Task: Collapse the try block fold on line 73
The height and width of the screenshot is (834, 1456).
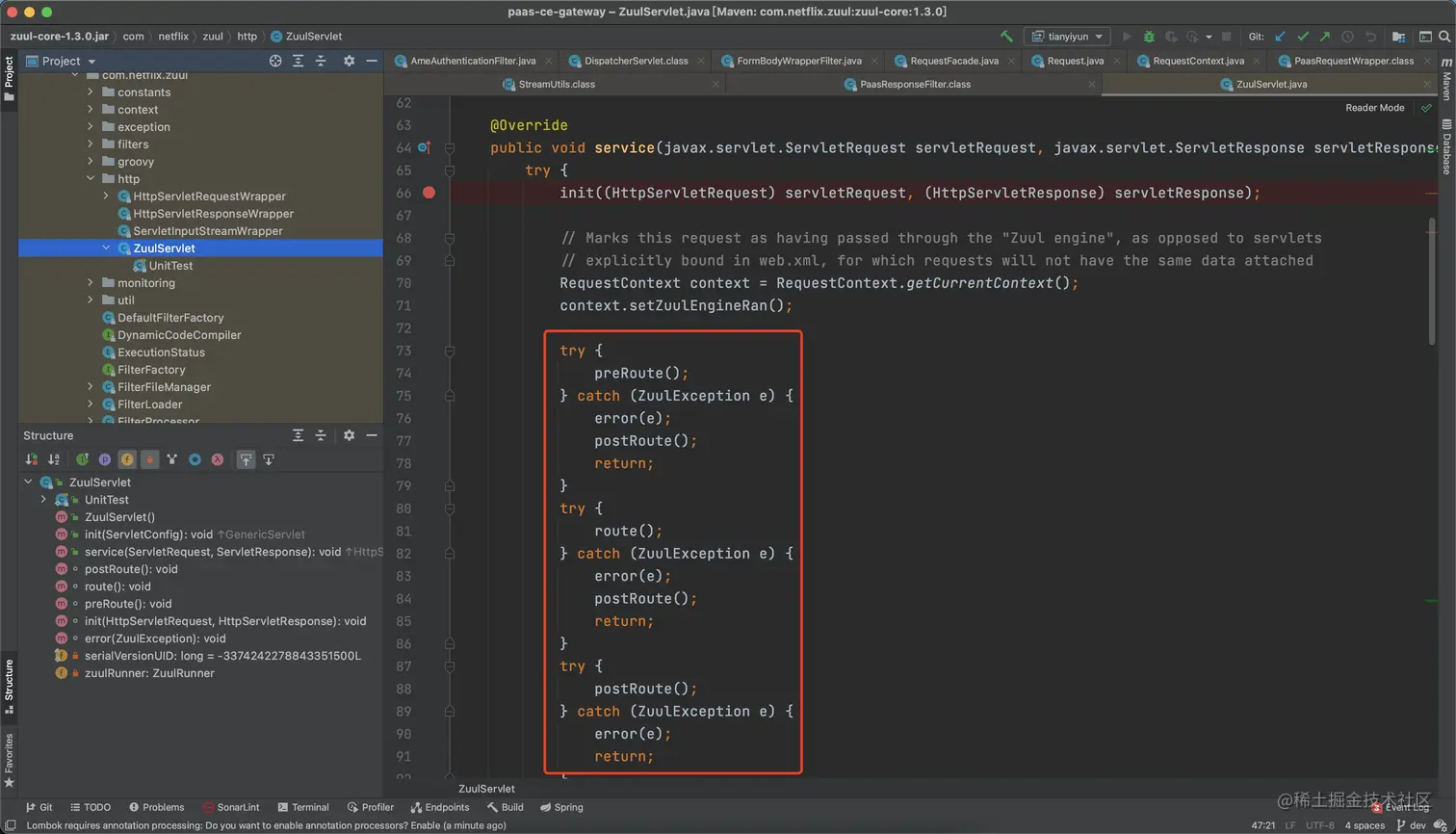Action: pos(450,351)
